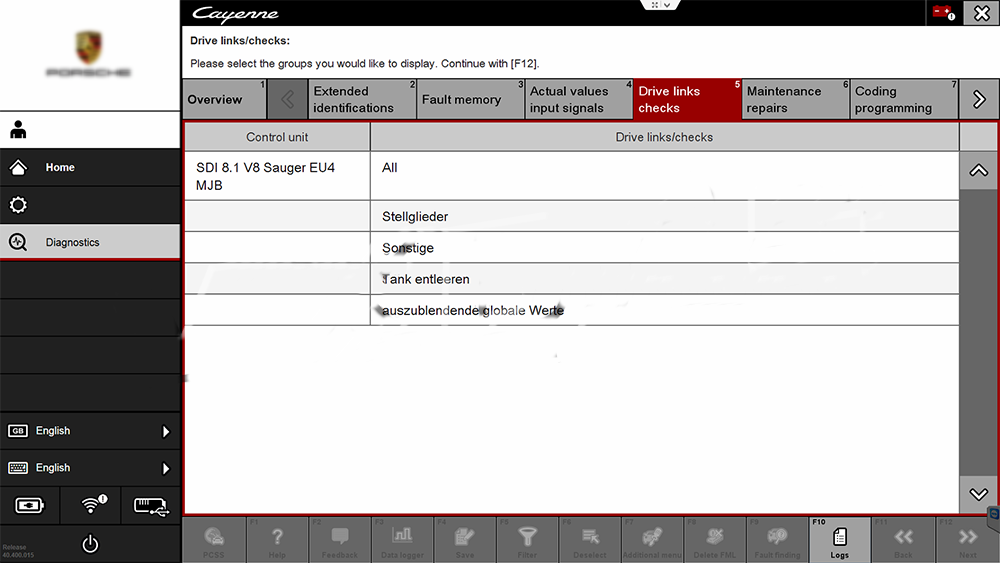Go to Home in sidebar
Screen dimensions: 1000x563
coord(90,167)
